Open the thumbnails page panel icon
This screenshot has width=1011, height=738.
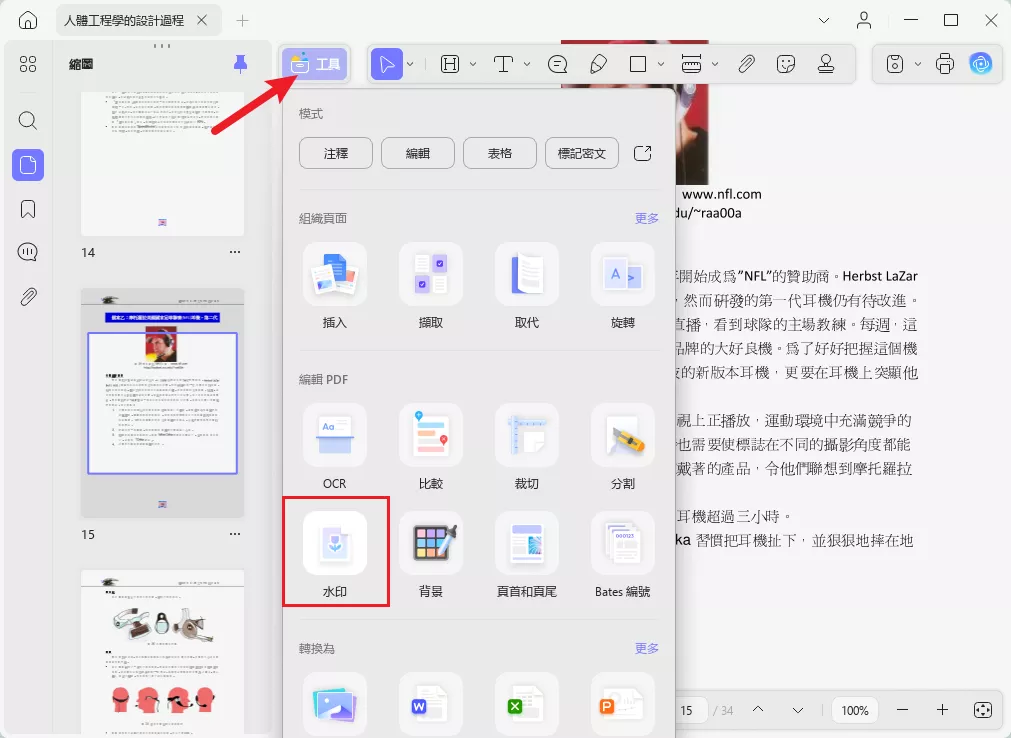(28, 165)
